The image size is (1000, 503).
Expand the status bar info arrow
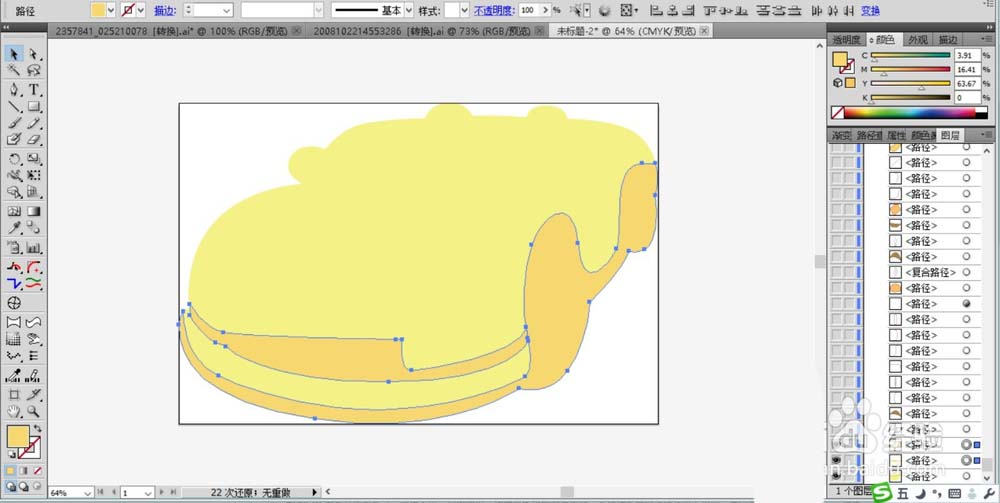click(314, 493)
